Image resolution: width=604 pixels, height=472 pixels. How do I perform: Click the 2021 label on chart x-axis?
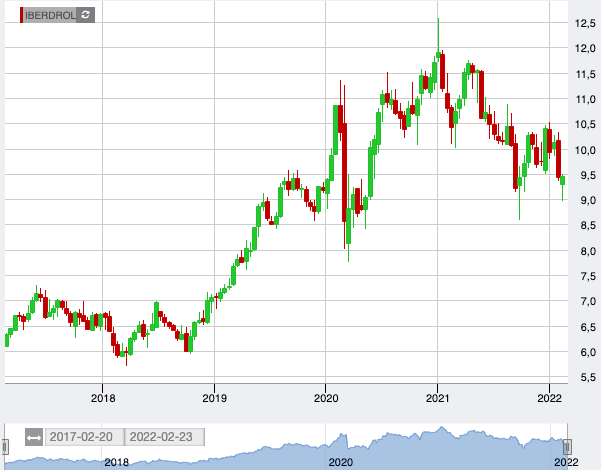point(438,398)
